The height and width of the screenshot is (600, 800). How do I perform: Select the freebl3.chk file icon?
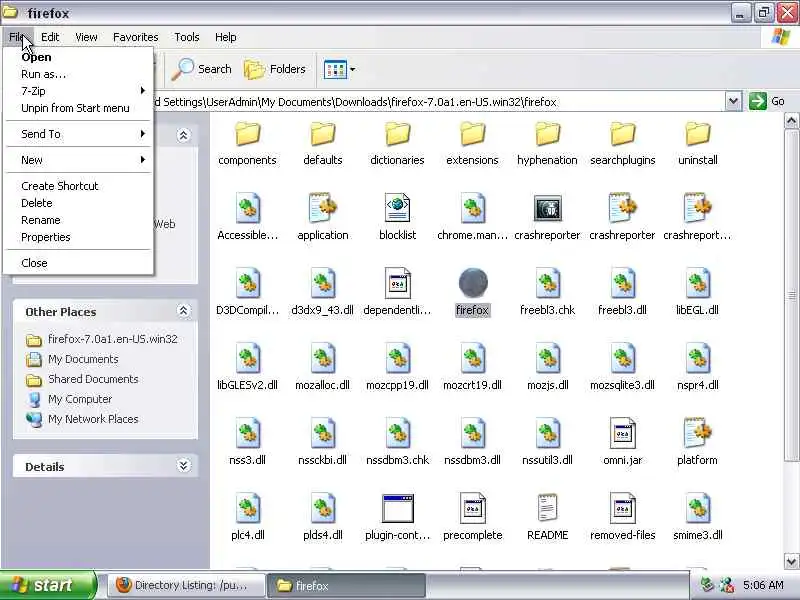547,283
